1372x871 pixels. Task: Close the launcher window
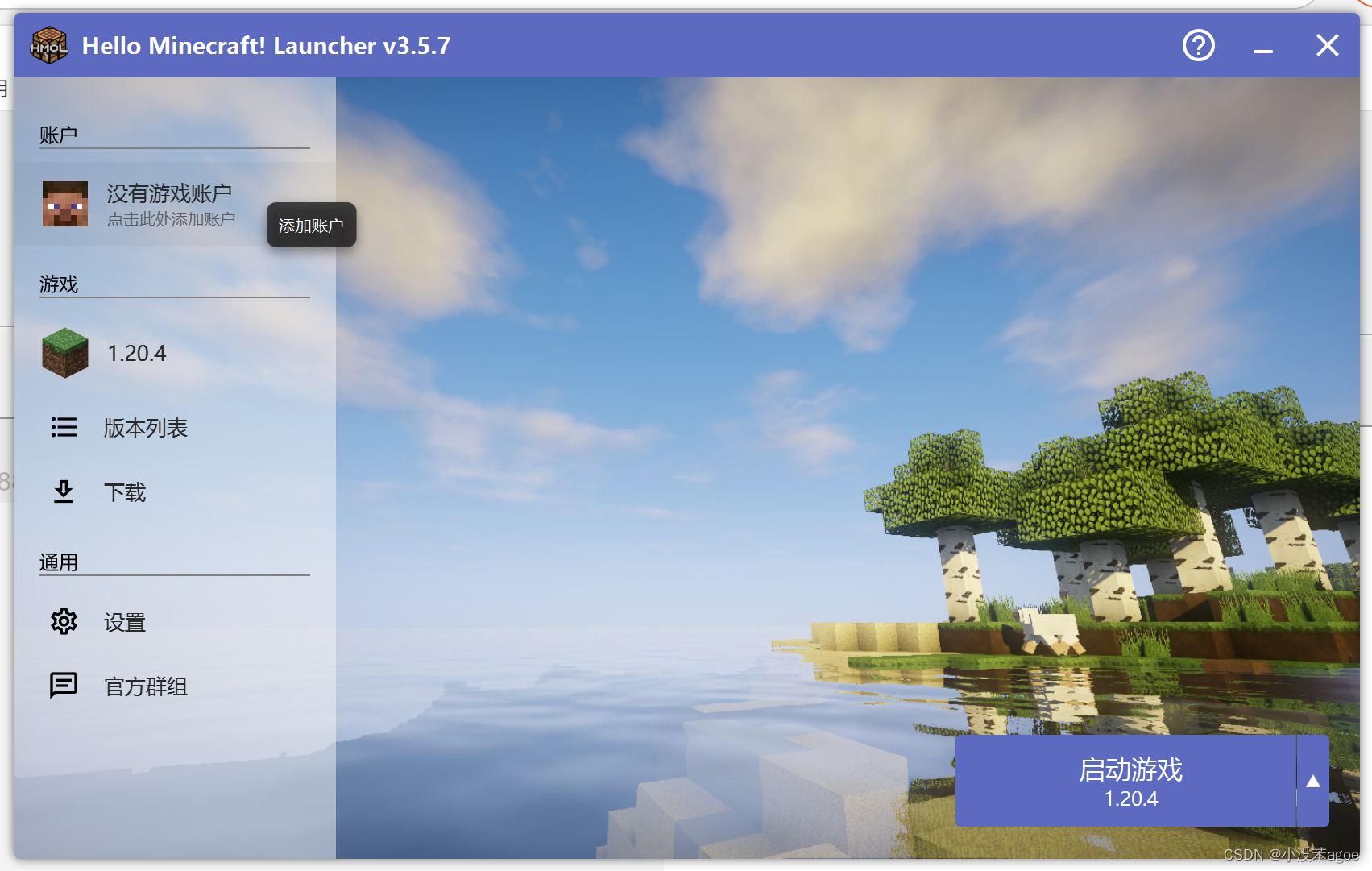[x=1328, y=45]
